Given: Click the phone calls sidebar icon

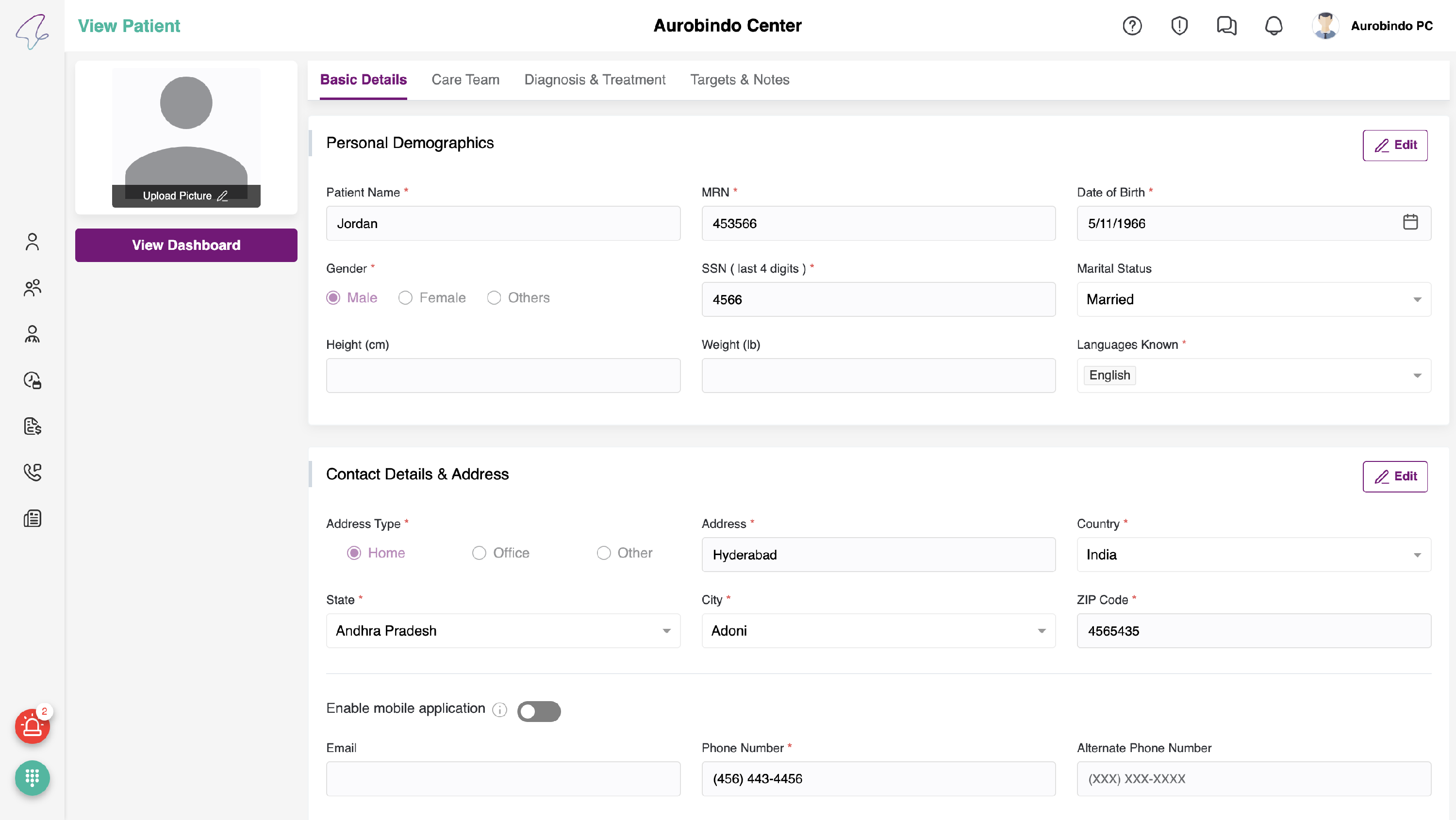Looking at the screenshot, I should point(32,473).
